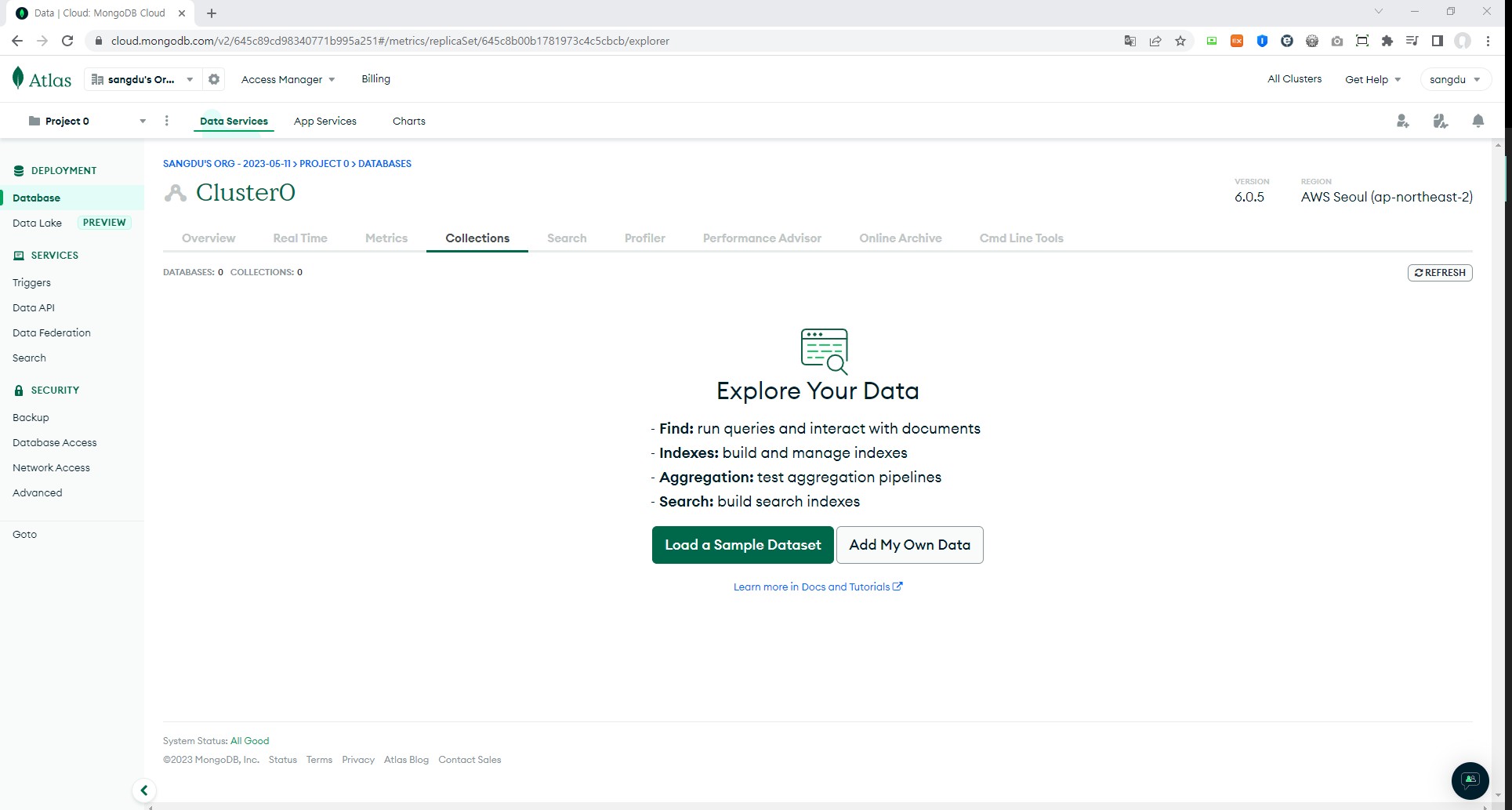Viewport: 1512px width, 810px height.
Task: Click the screen capture frame extension icon
Action: click(x=1362, y=41)
